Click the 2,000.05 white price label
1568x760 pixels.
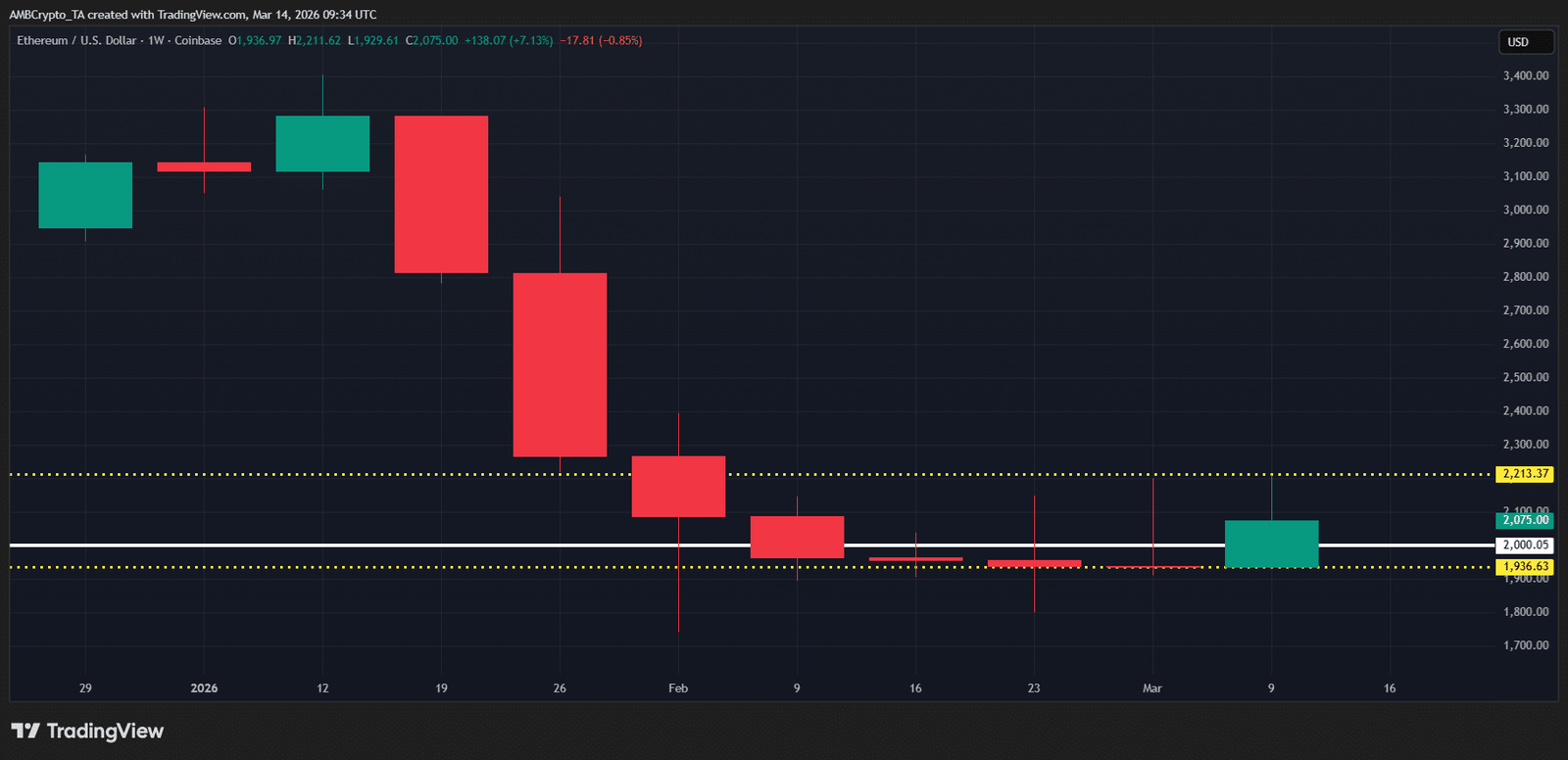coord(1526,545)
